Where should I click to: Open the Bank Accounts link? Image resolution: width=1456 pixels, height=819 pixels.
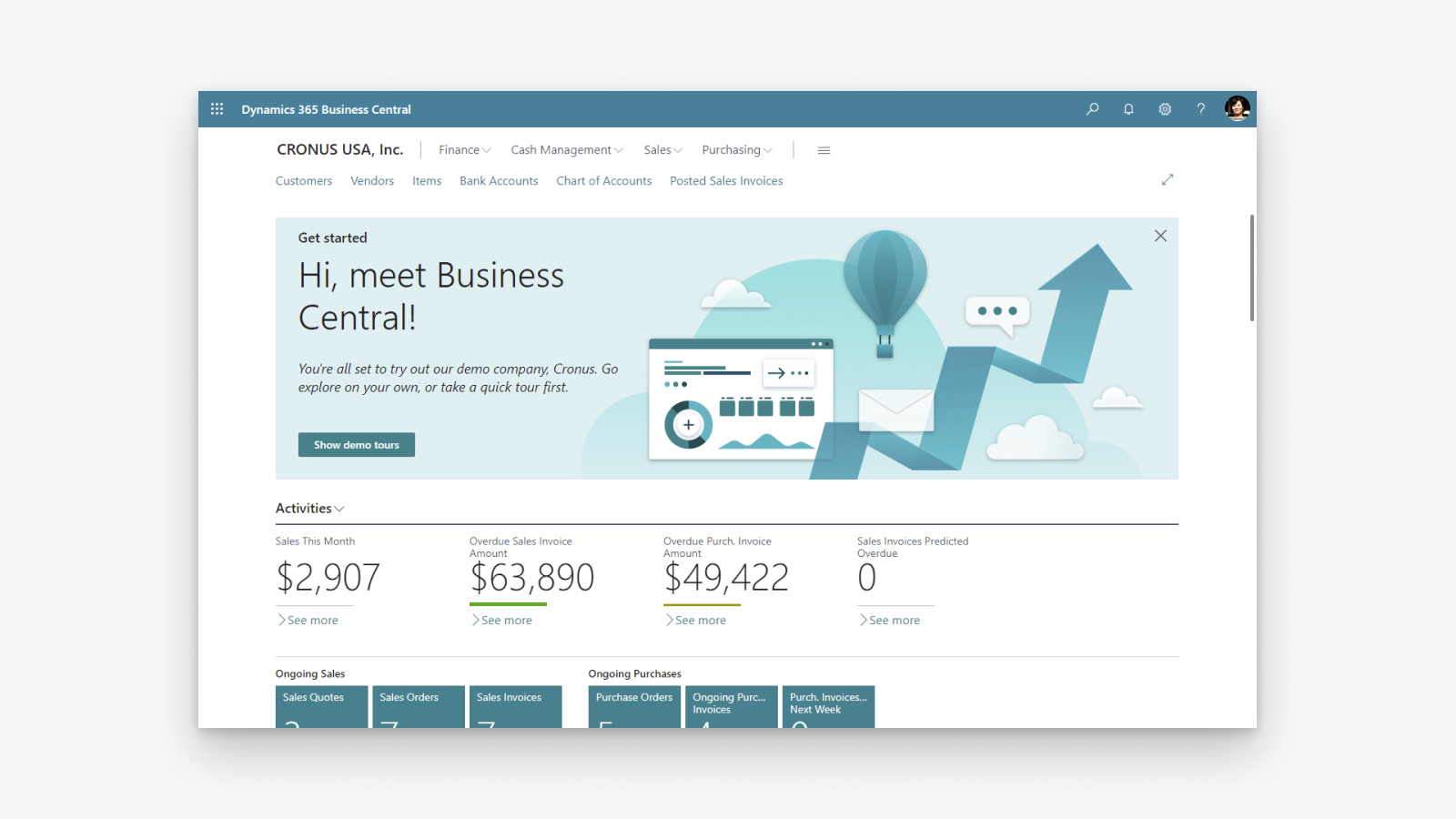[499, 181]
